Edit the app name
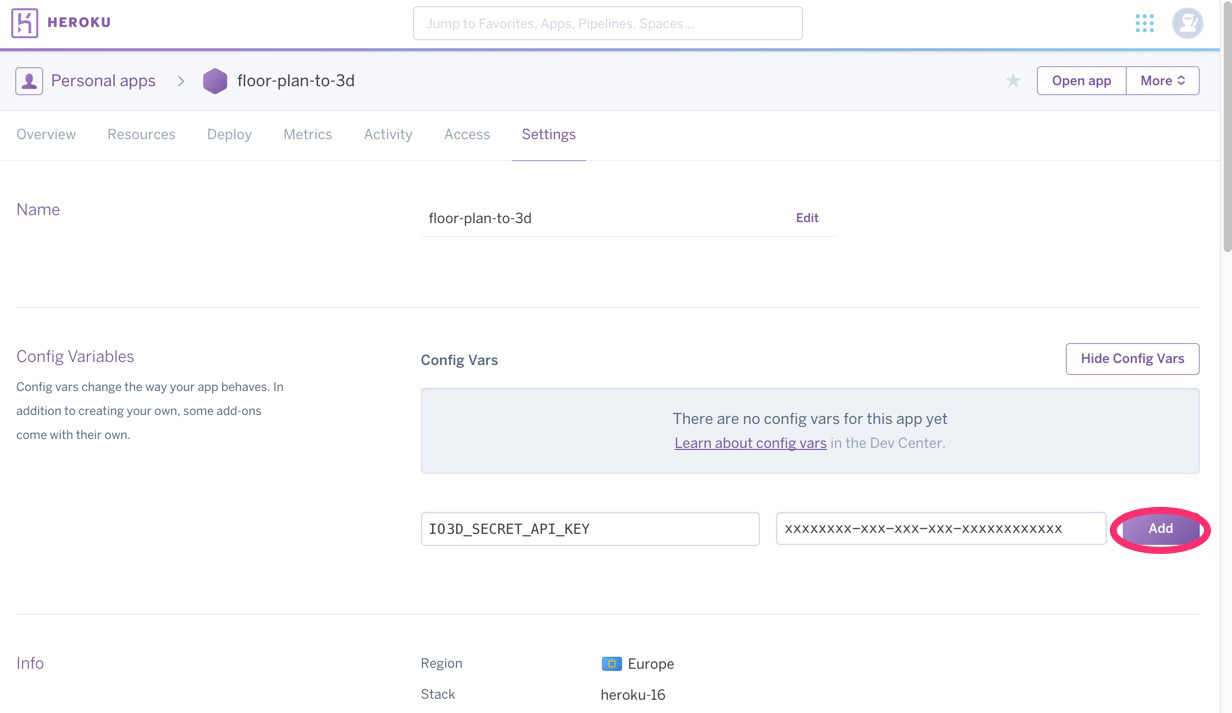This screenshot has height=713, width=1232. click(807, 218)
